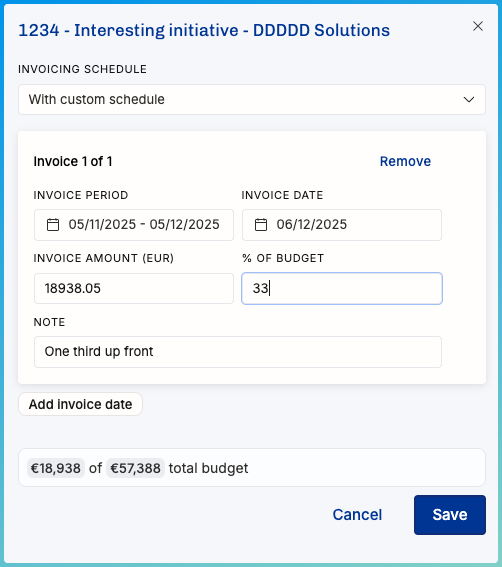
Task: Open the 06/12/2025 invoice date picker
Action: (342, 225)
